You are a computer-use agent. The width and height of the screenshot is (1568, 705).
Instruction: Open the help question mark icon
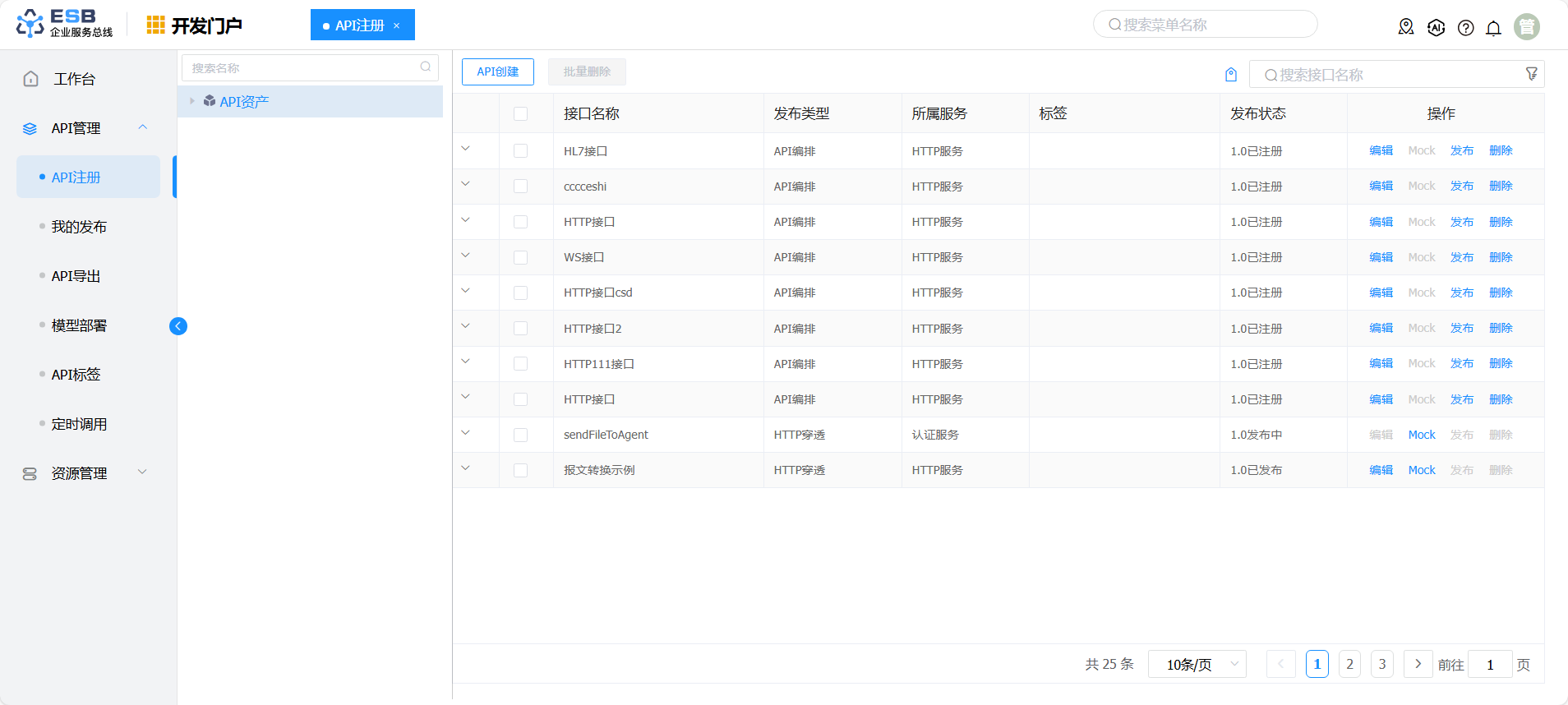pos(1465,28)
